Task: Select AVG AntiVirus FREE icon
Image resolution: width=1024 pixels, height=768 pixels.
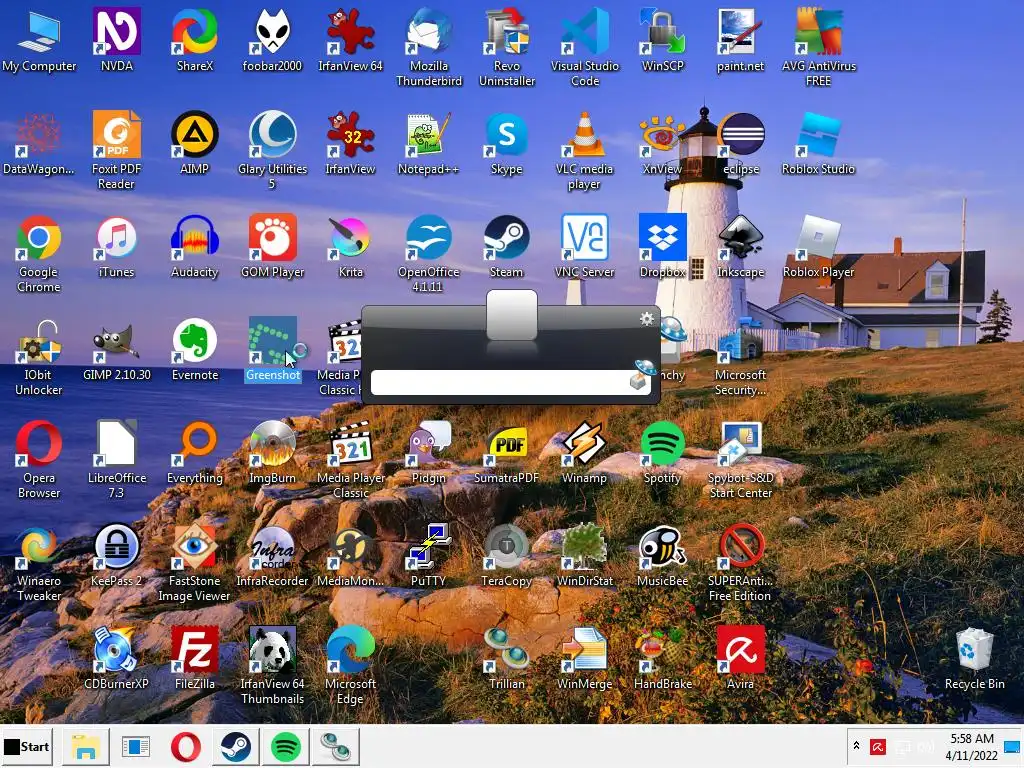Action: pos(818,47)
